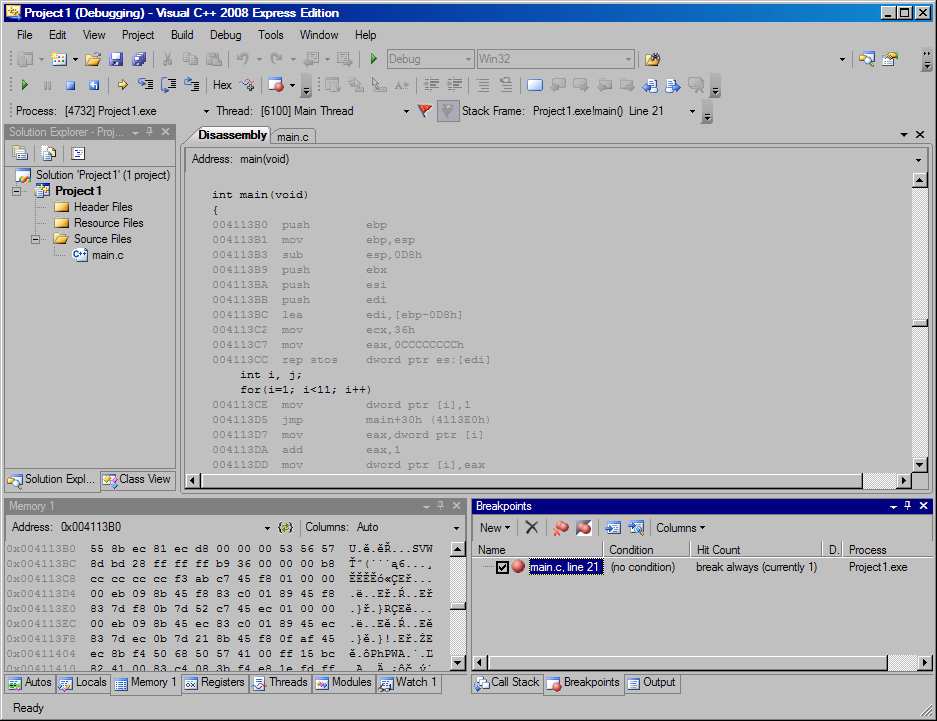
Task: Click the Name column header in Breakpoints
Action: tap(538, 550)
